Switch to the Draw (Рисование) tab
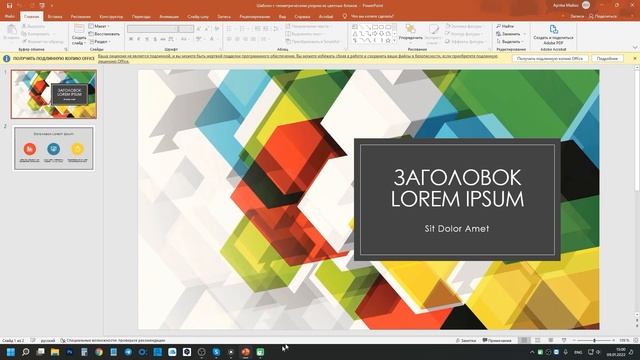The height and width of the screenshot is (360, 640). [80, 17]
